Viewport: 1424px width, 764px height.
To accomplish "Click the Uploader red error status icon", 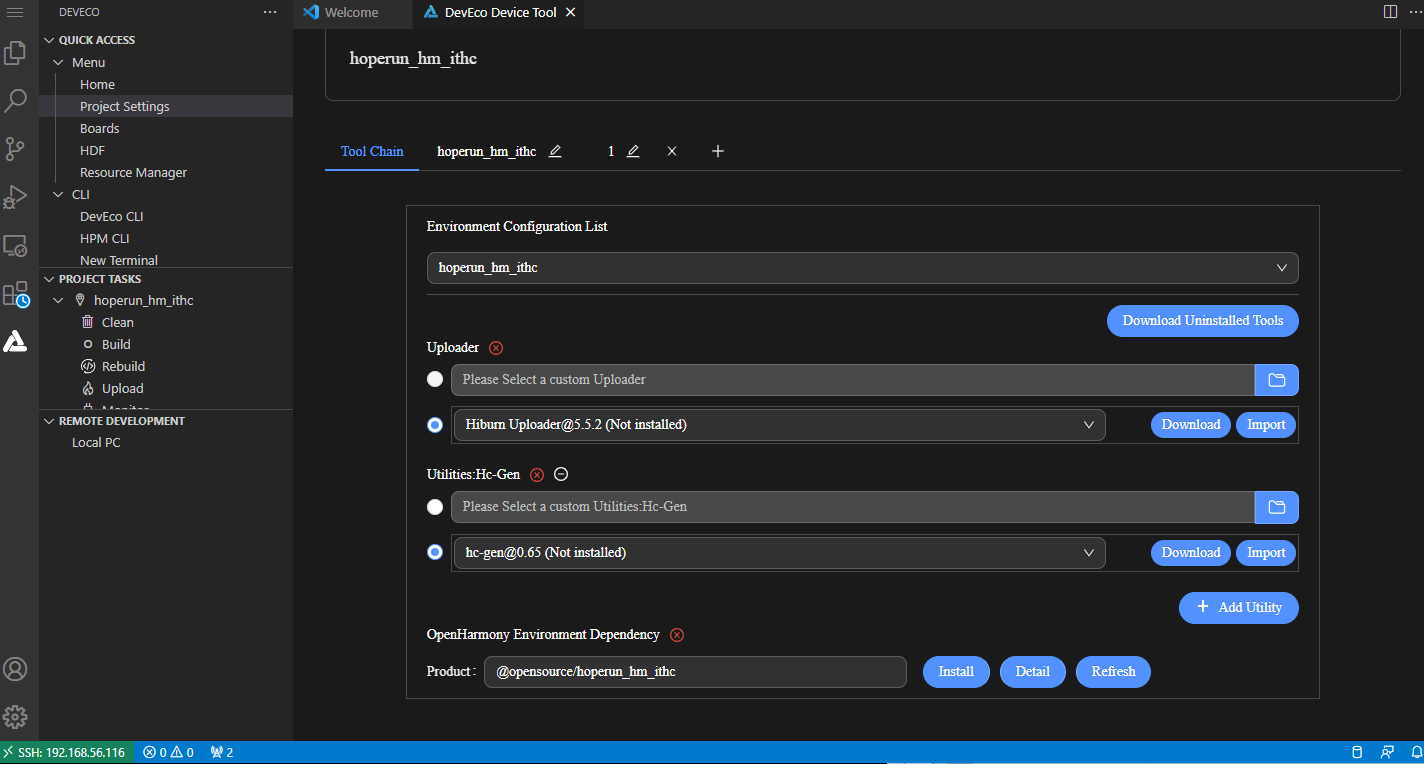I will 496,348.
